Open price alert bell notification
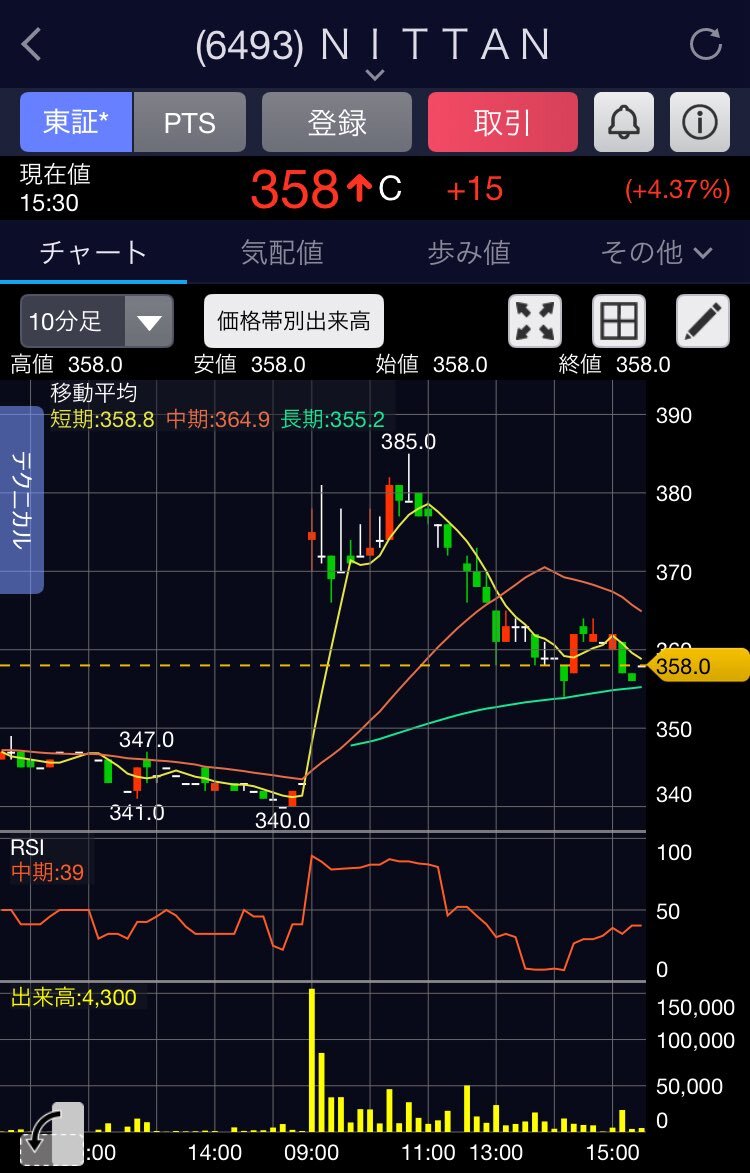This screenshot has width=750, height=1173. 624,122
